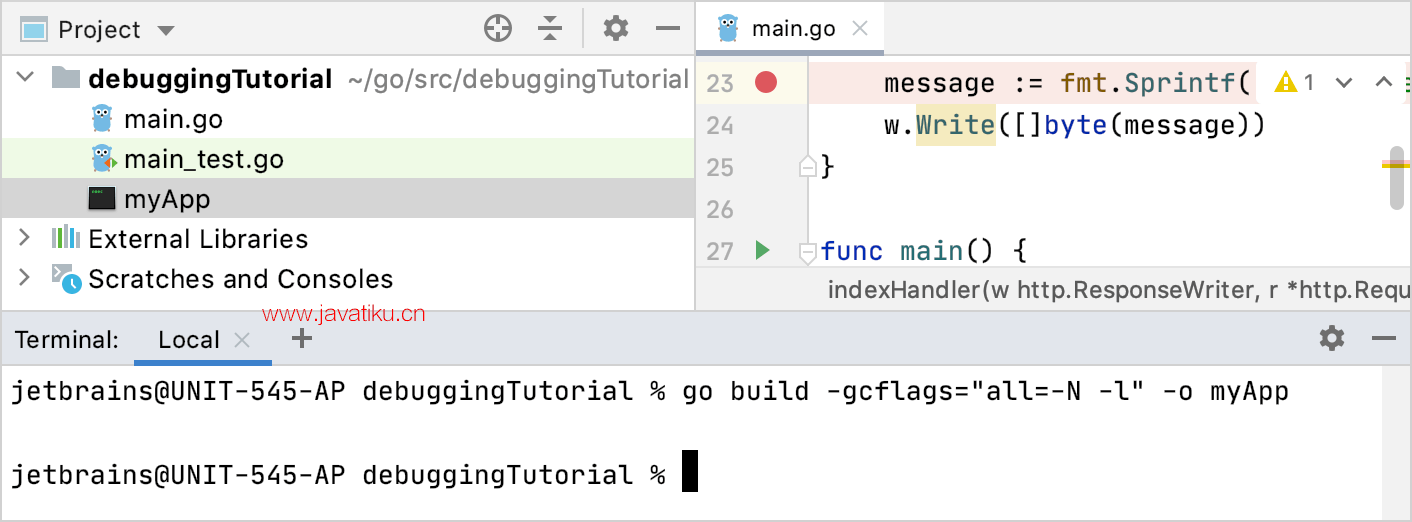Open the Project view dropdown arrow
The height and width of the screenshot is (522, 1412).
[166, 30]
